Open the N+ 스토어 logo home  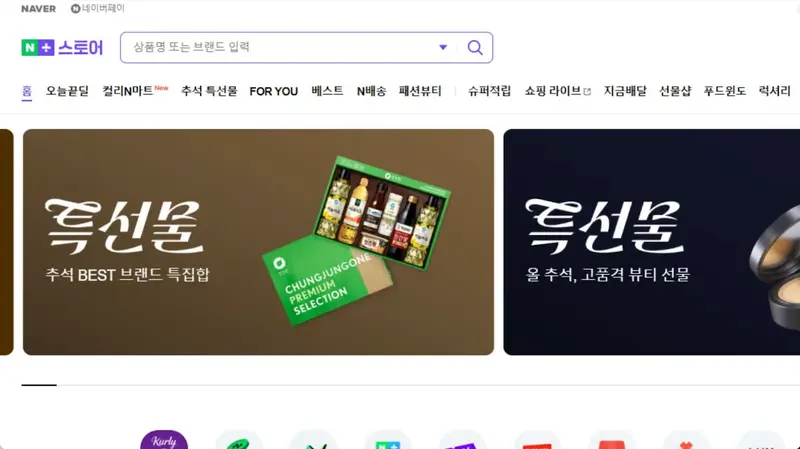click(x=62, y=47)
